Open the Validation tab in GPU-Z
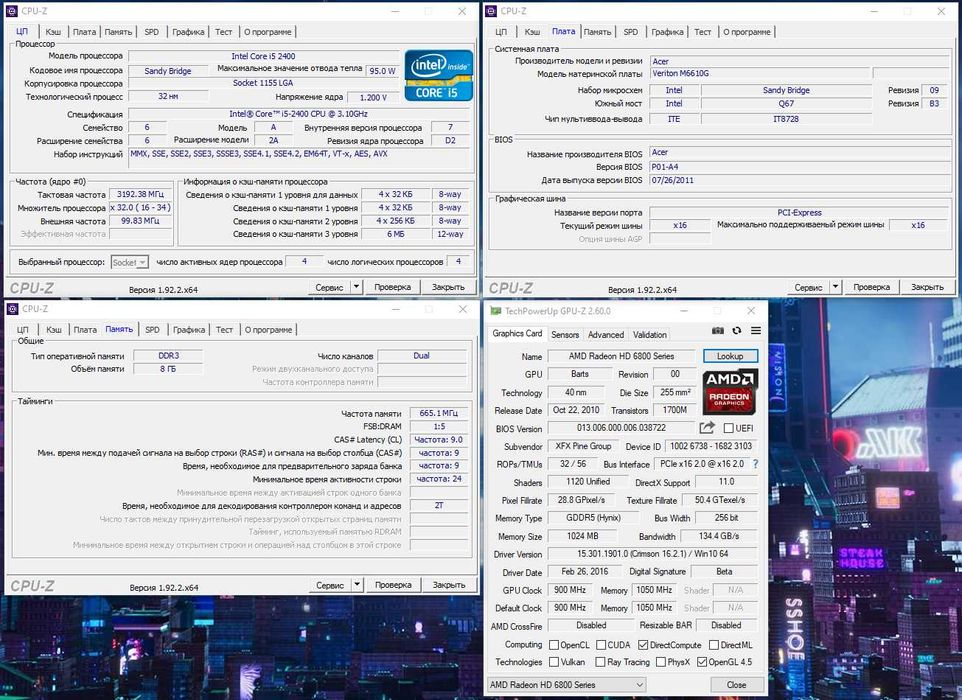 (x=650, y=334)
